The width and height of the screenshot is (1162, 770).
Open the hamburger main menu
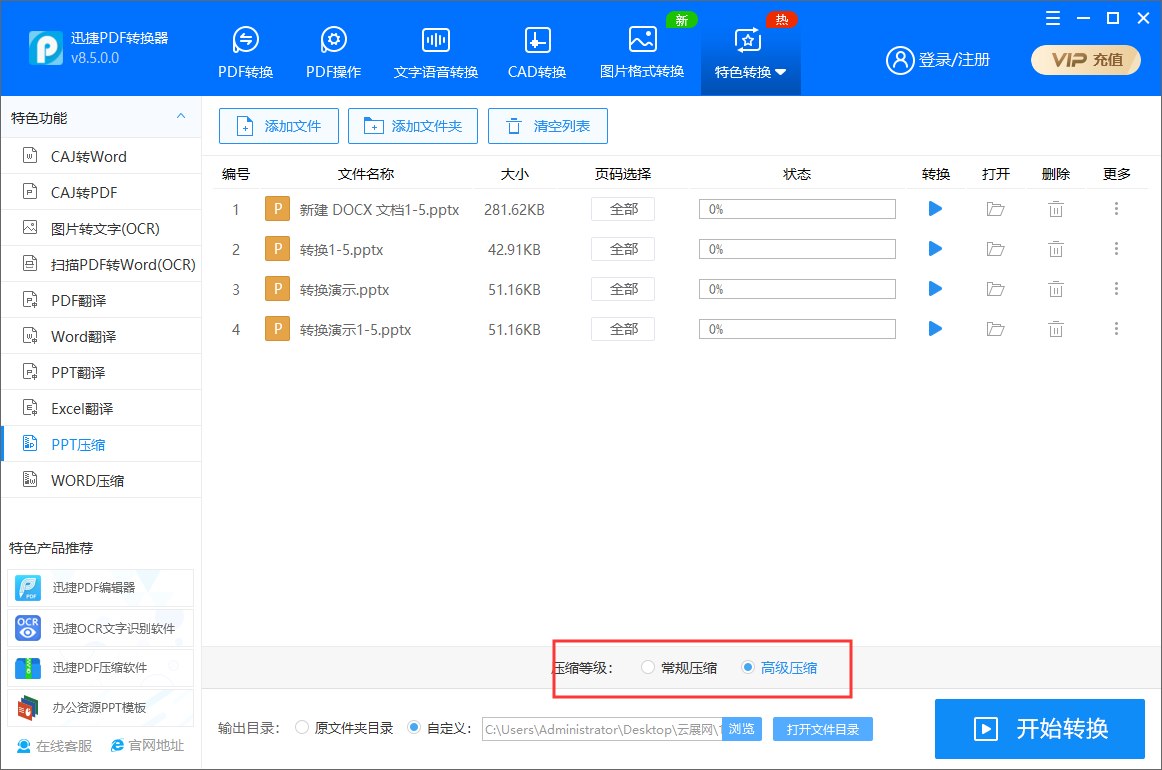pos(1052,19)
